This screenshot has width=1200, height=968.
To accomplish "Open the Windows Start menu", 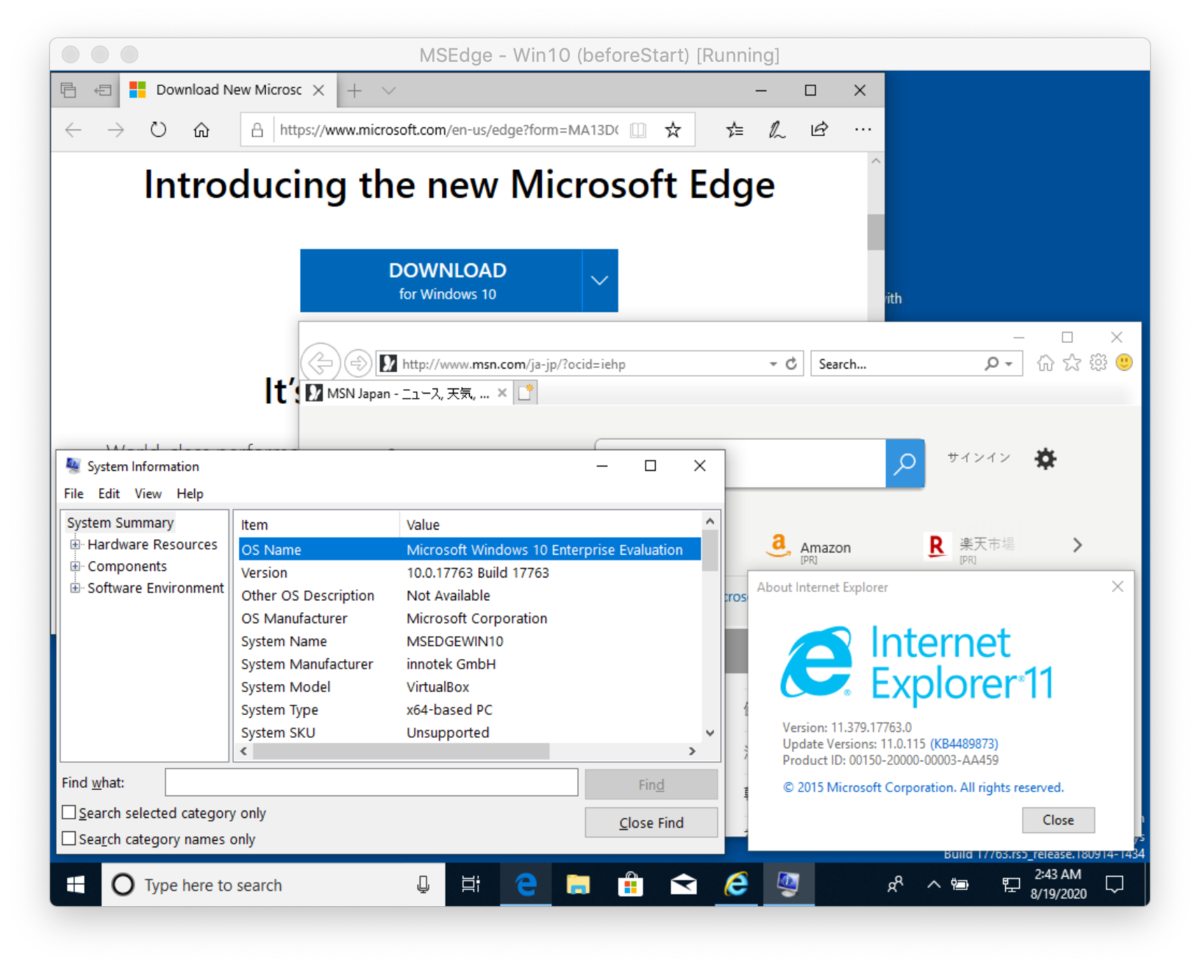I will (76, 885).
